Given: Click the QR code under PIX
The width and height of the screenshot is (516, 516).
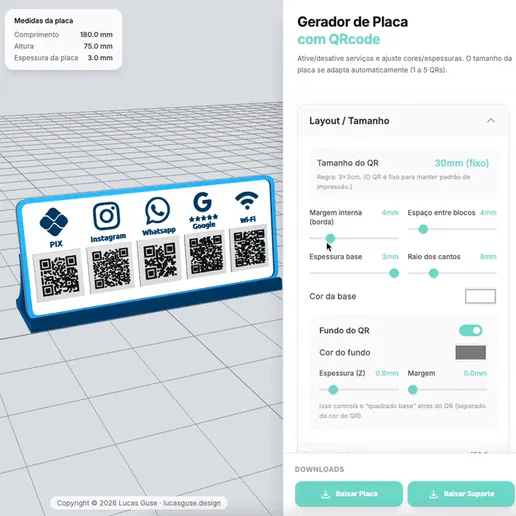Looking at the screenshot, I should coord(59,276).
